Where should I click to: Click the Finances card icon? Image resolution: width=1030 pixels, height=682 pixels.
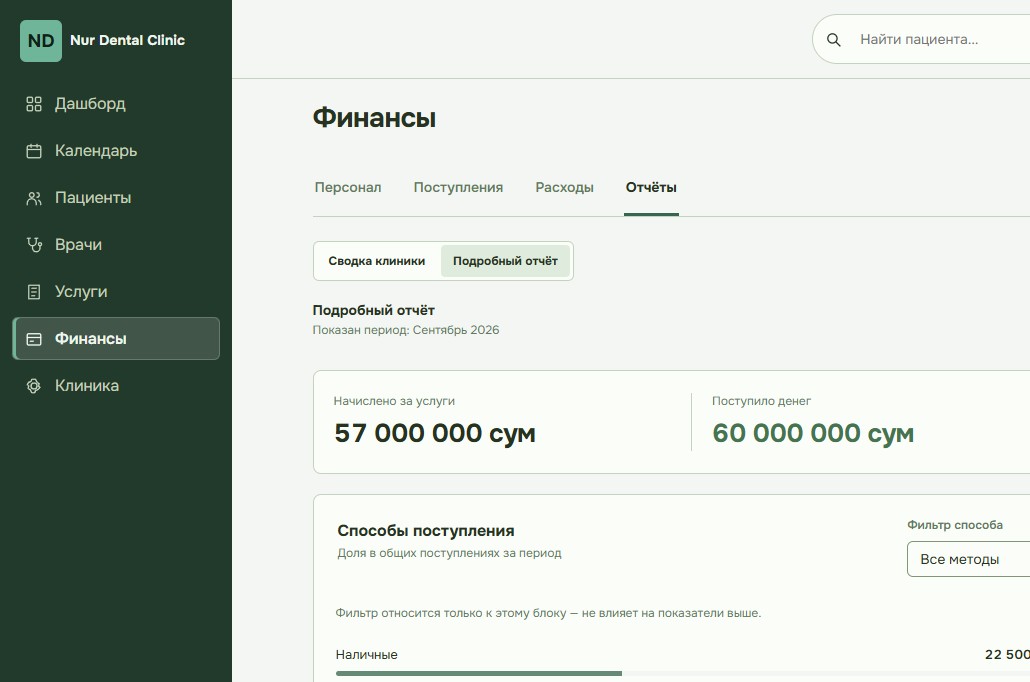pos(34,339)
